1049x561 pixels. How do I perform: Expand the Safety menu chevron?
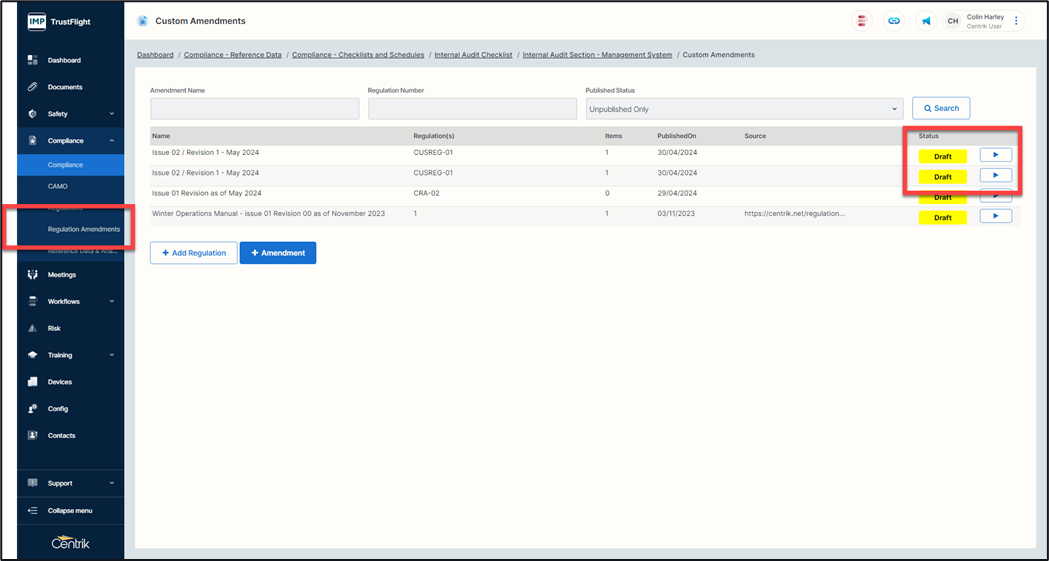click(112, 114)
